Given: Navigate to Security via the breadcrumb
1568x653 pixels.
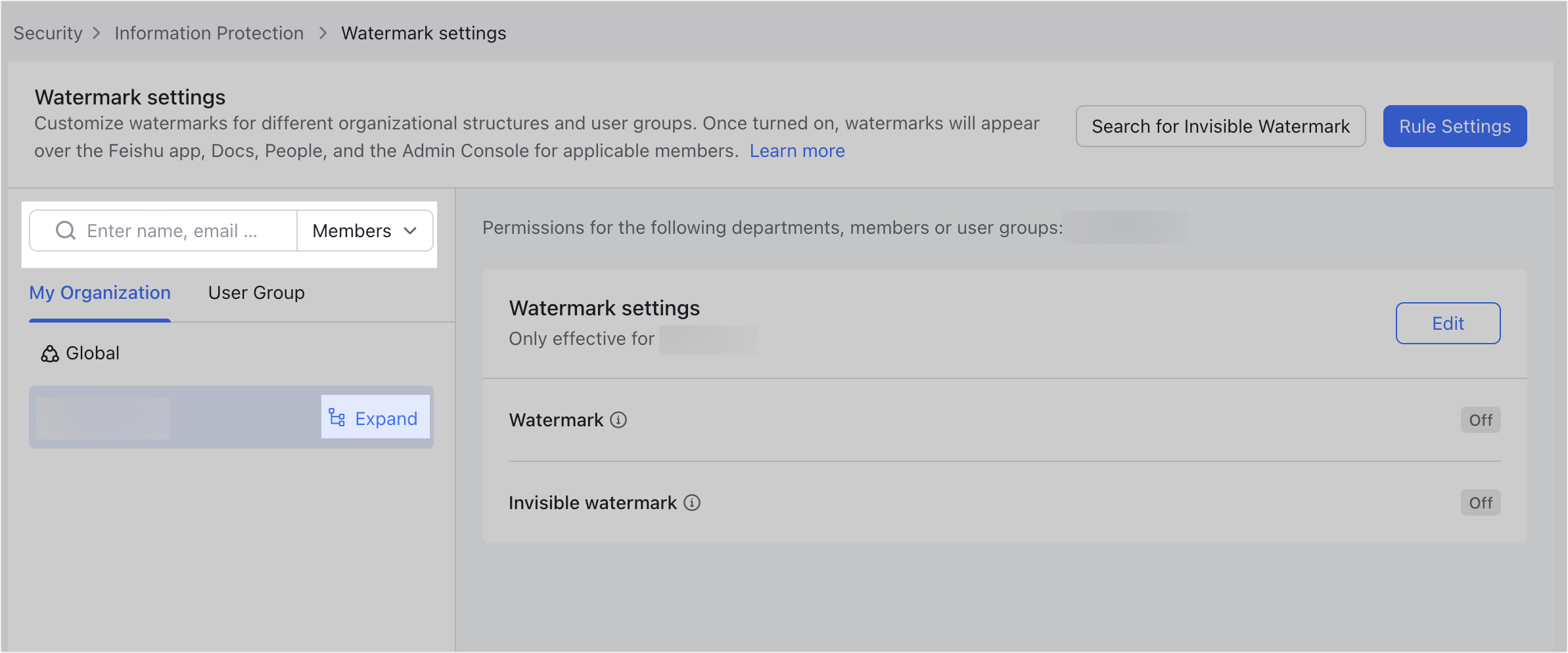Looking at the screenshot, I should coord(47,33).
